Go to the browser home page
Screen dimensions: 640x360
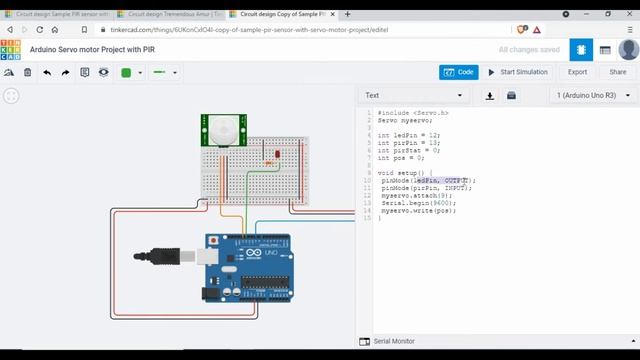[x=55, y=30]
